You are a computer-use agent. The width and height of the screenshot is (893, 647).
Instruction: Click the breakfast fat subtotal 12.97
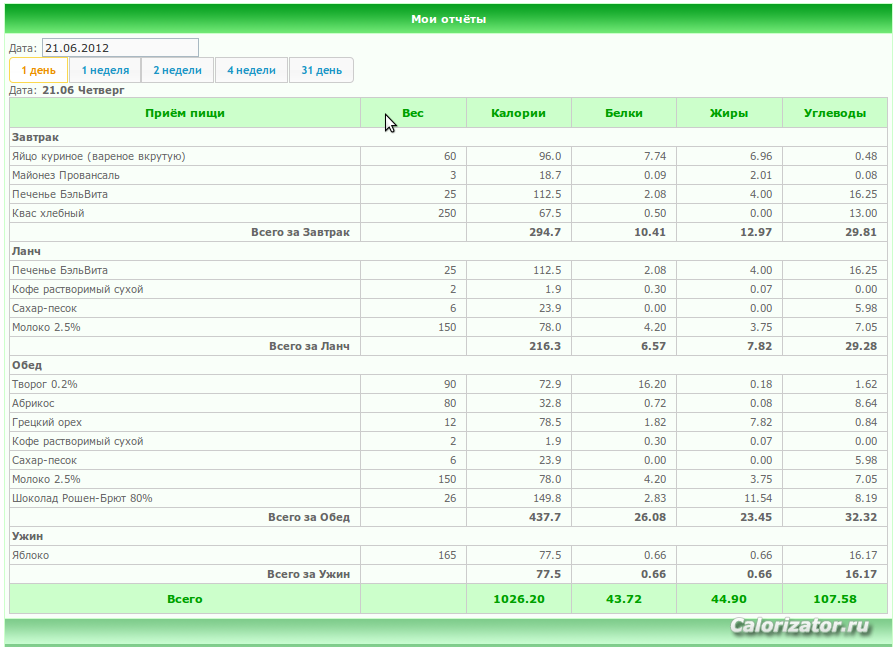(x=756, y=232)
